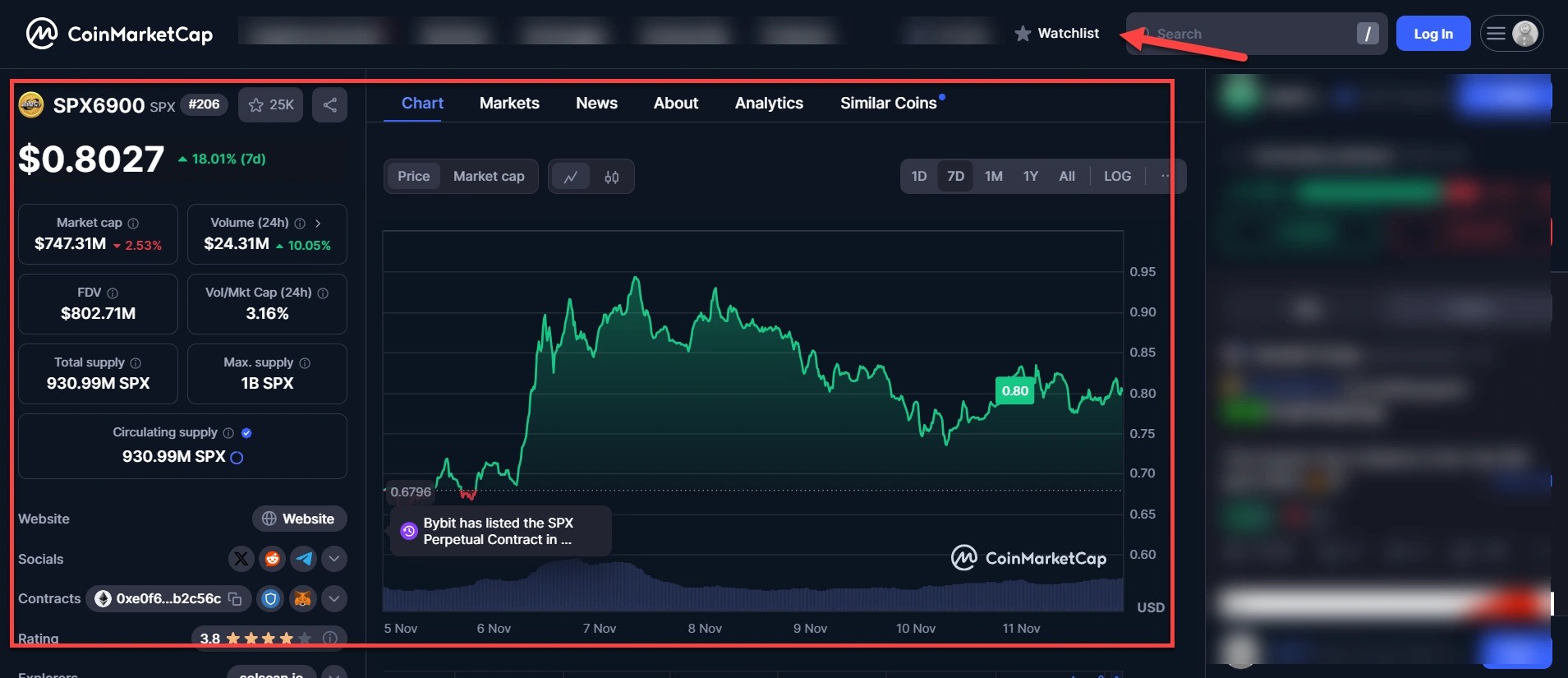Star SPX6900 to add to watchlist
Viewport: 1568px width, 678px height.
click(x=271, y=105)
